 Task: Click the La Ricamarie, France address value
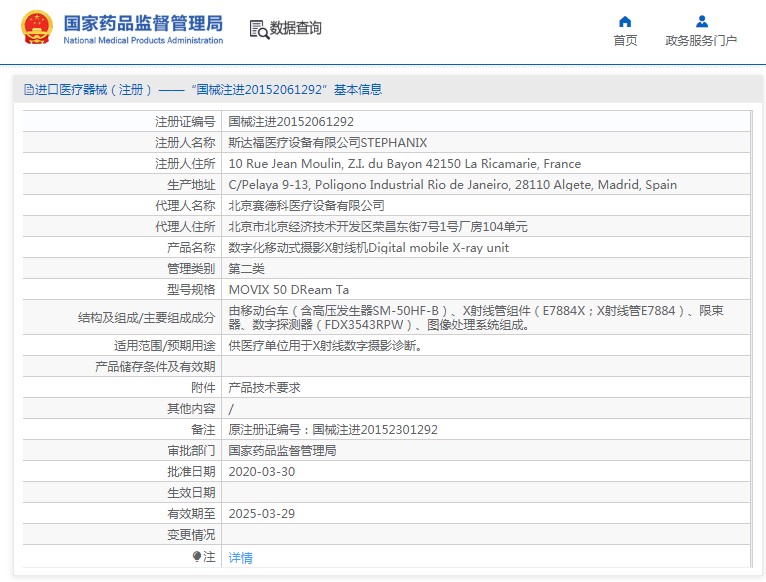tap(404, 164)
